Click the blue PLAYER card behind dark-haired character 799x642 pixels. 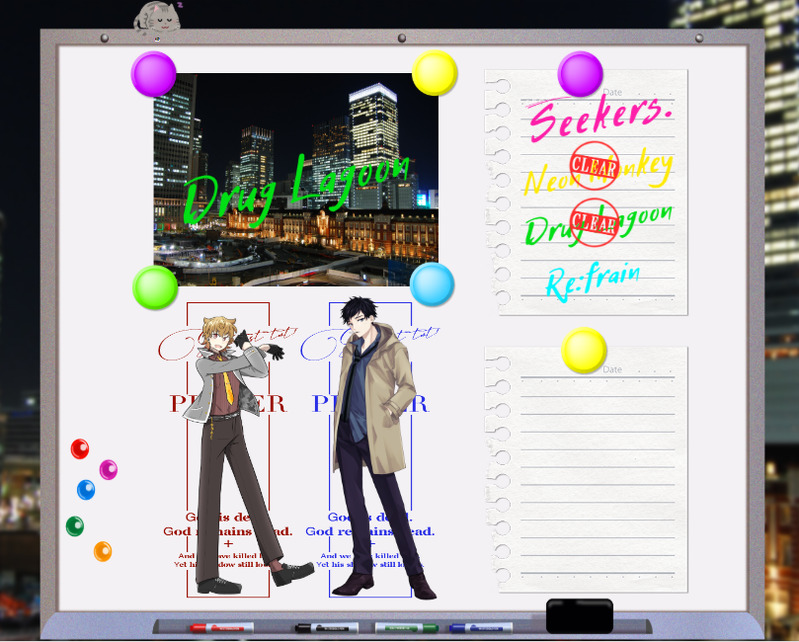(x=370, y=449)
